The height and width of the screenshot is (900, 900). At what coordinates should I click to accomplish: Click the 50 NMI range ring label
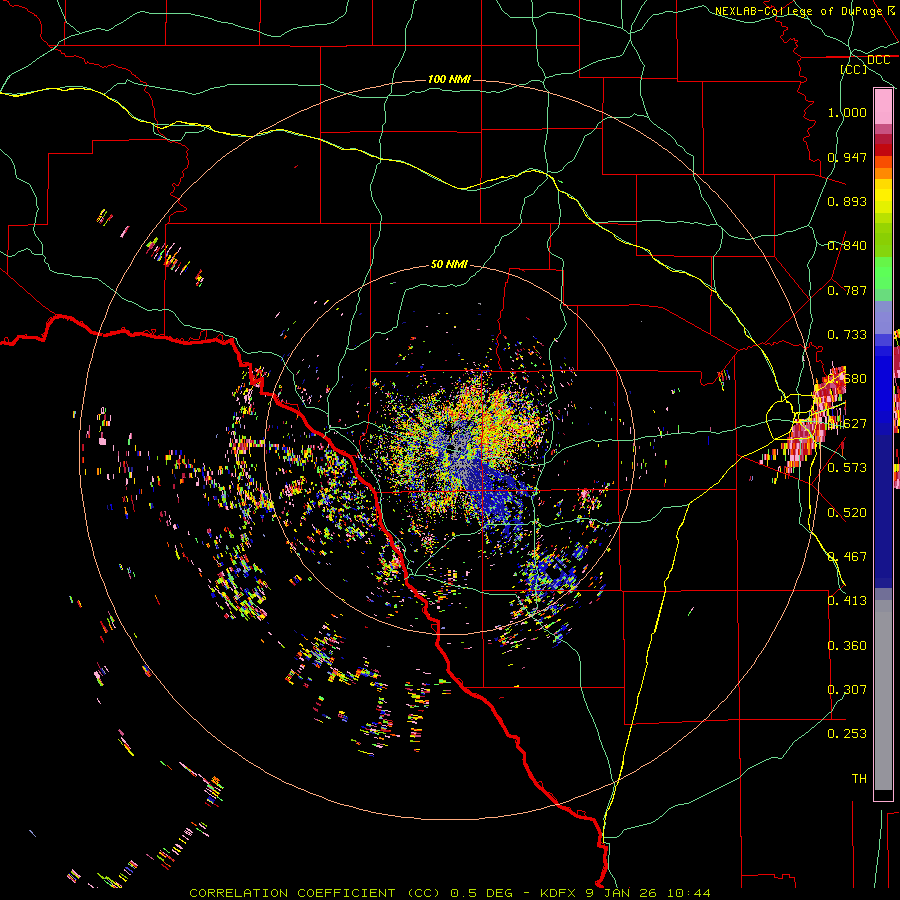point(449,264)
